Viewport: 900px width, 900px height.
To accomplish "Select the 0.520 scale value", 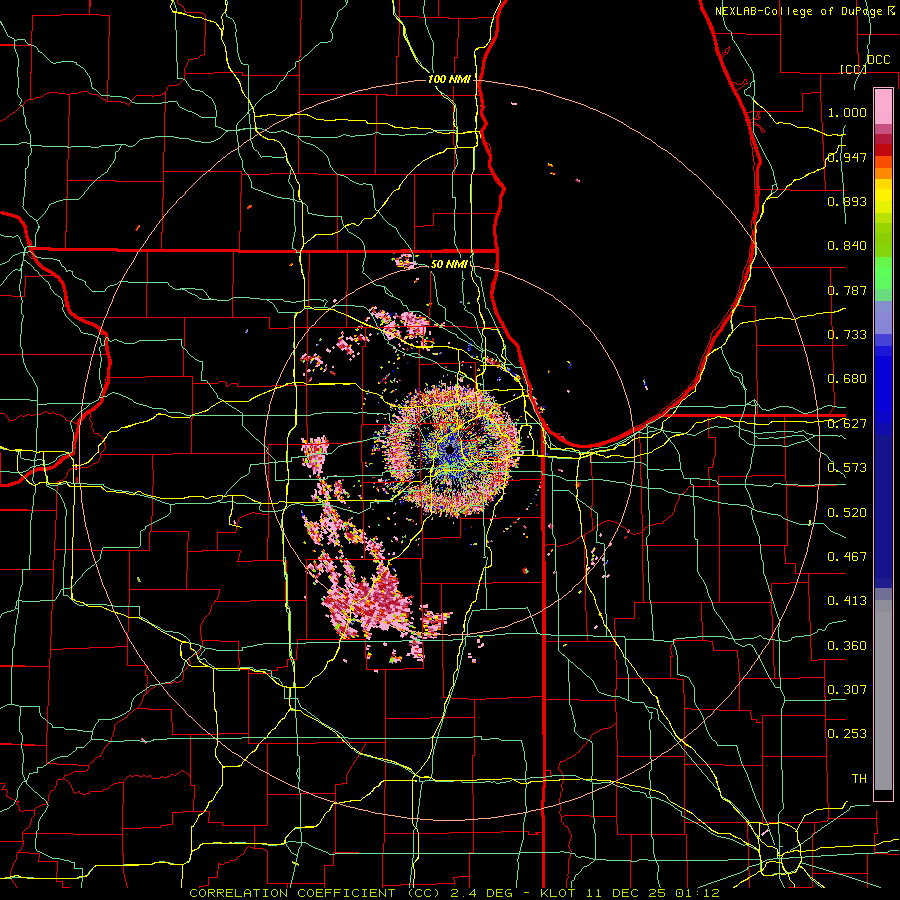I will [847, 513].
